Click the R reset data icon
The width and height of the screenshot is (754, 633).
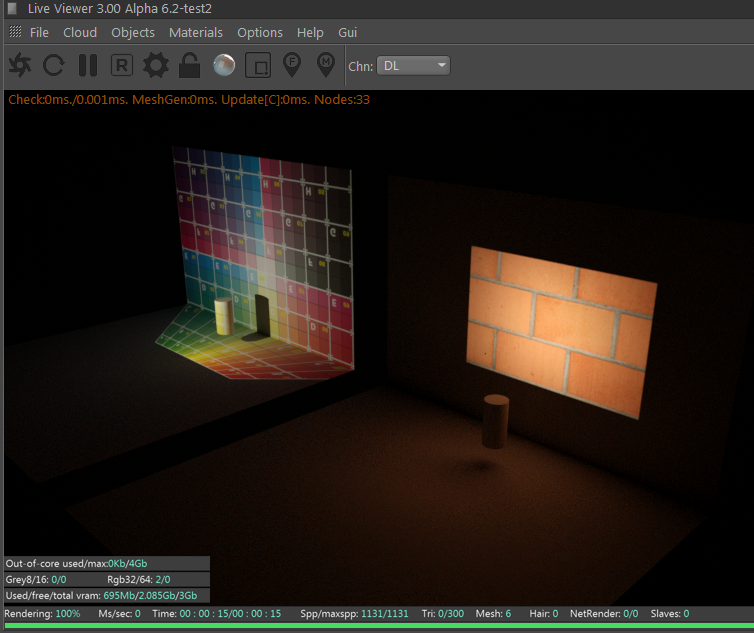tap(121, 66)
